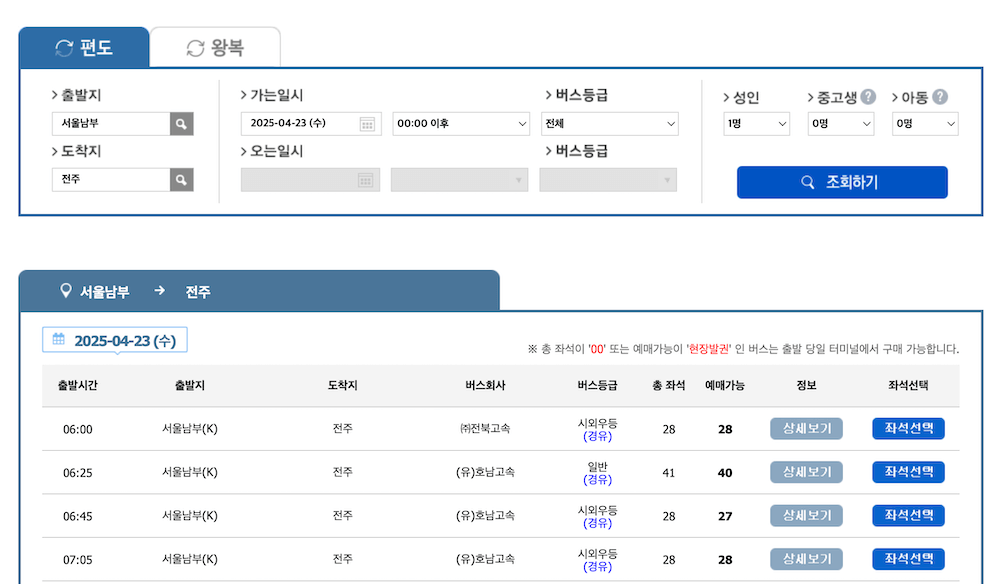
Task: Click the available seats value 27
Action: click(x=725, y=516)
